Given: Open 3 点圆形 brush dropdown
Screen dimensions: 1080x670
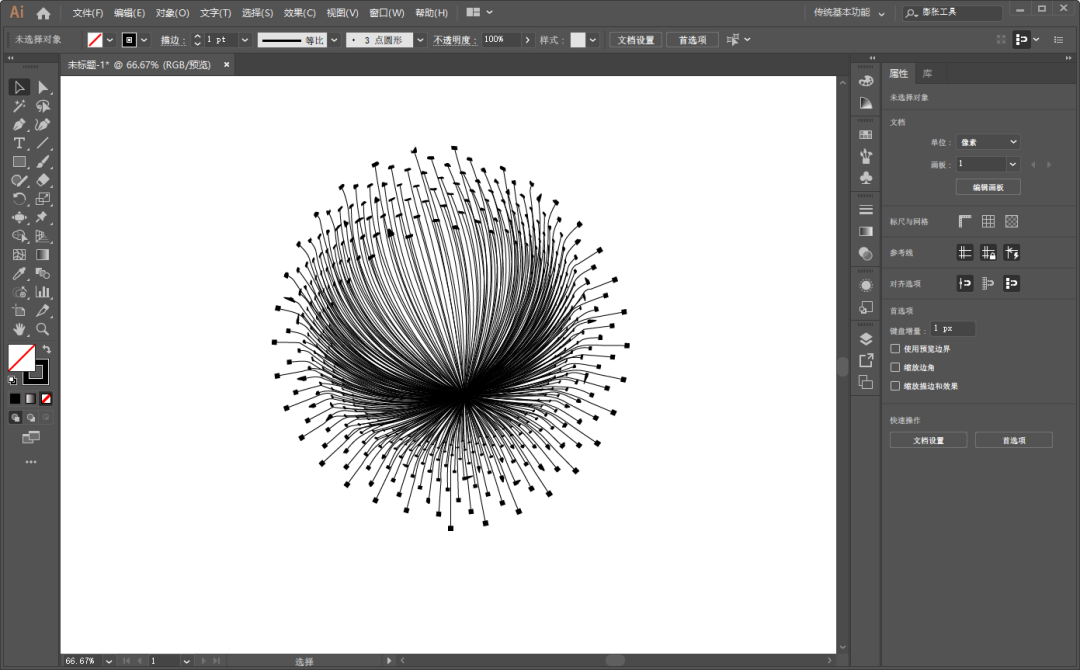Looking at the screenshot, I should point(420,40).
